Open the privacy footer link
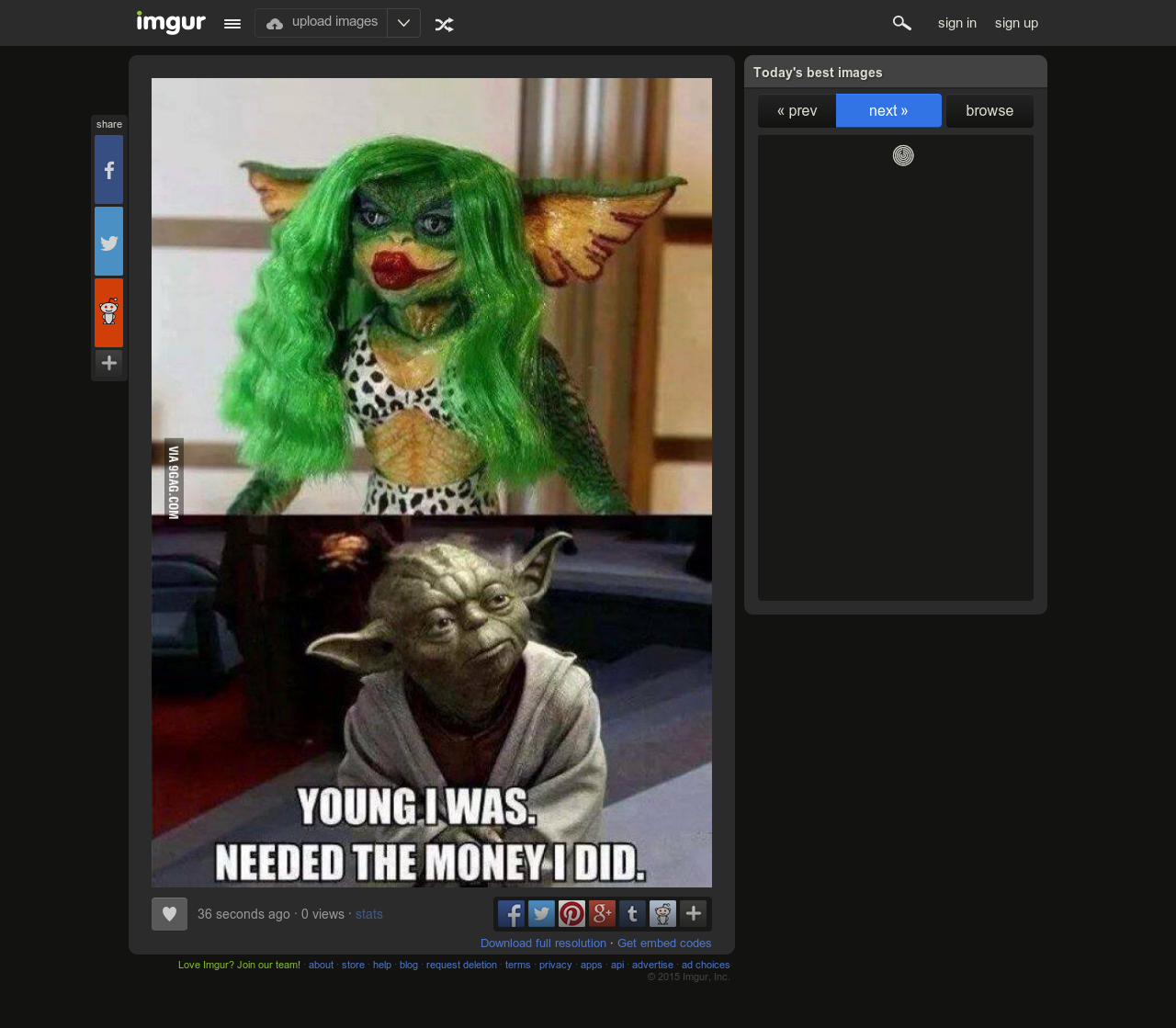The image size is (1176, 1028). pos(555,965)
